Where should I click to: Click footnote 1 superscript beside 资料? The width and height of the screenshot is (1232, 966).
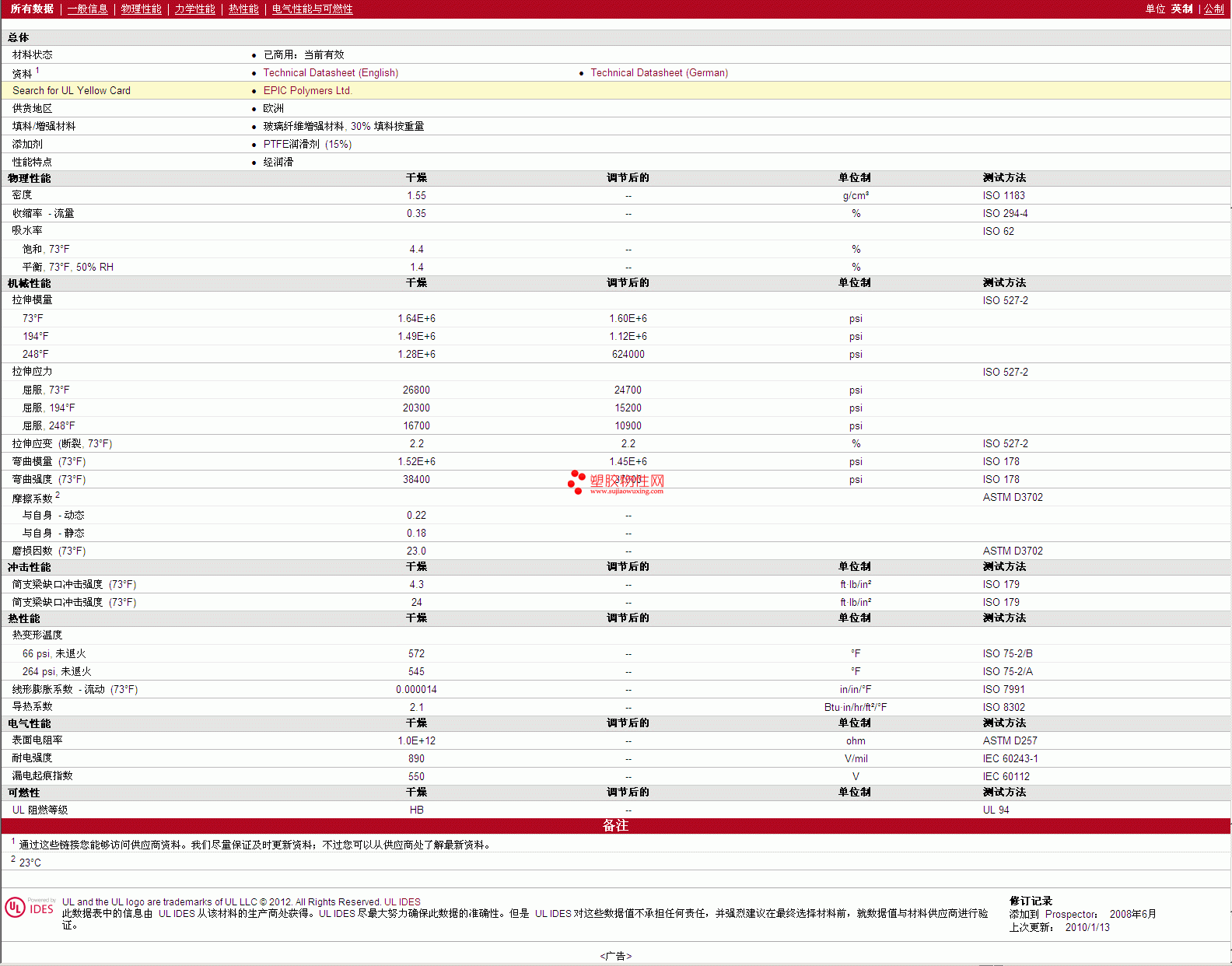click(37, 70)
